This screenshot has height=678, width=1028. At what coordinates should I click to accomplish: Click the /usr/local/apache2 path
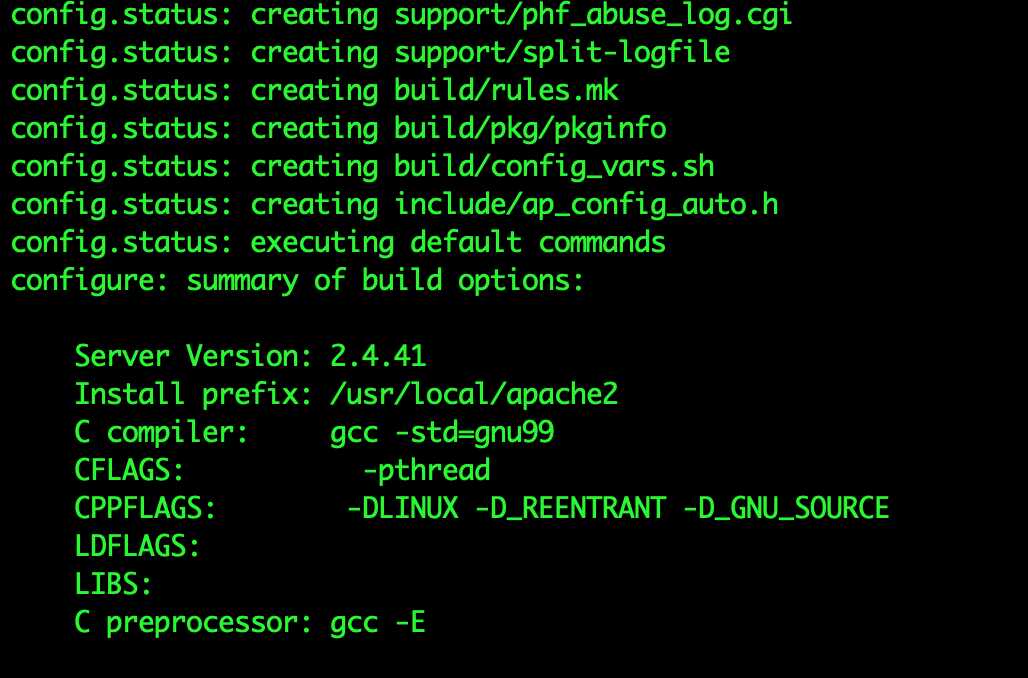474,394
